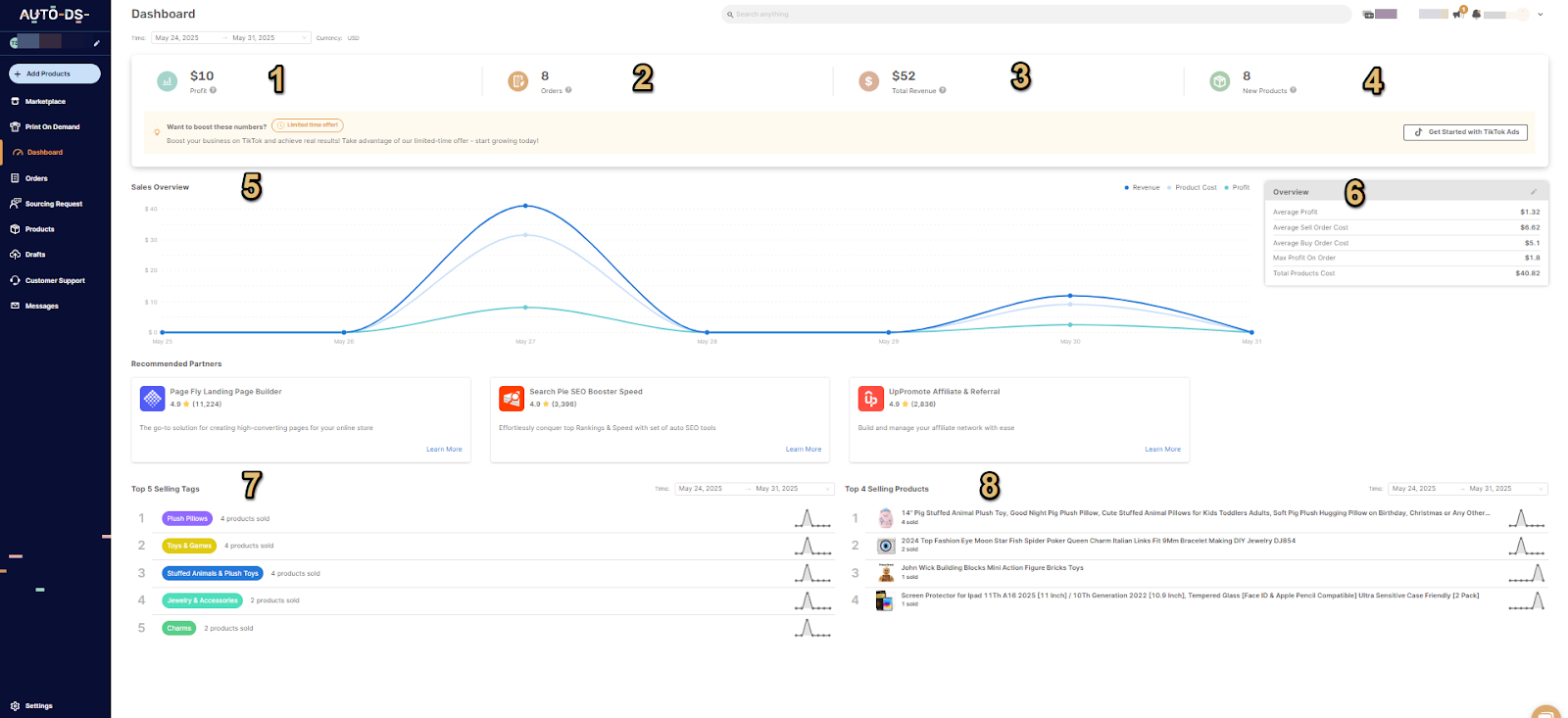
Task: Open the notifications bell
Action: 1476,15
